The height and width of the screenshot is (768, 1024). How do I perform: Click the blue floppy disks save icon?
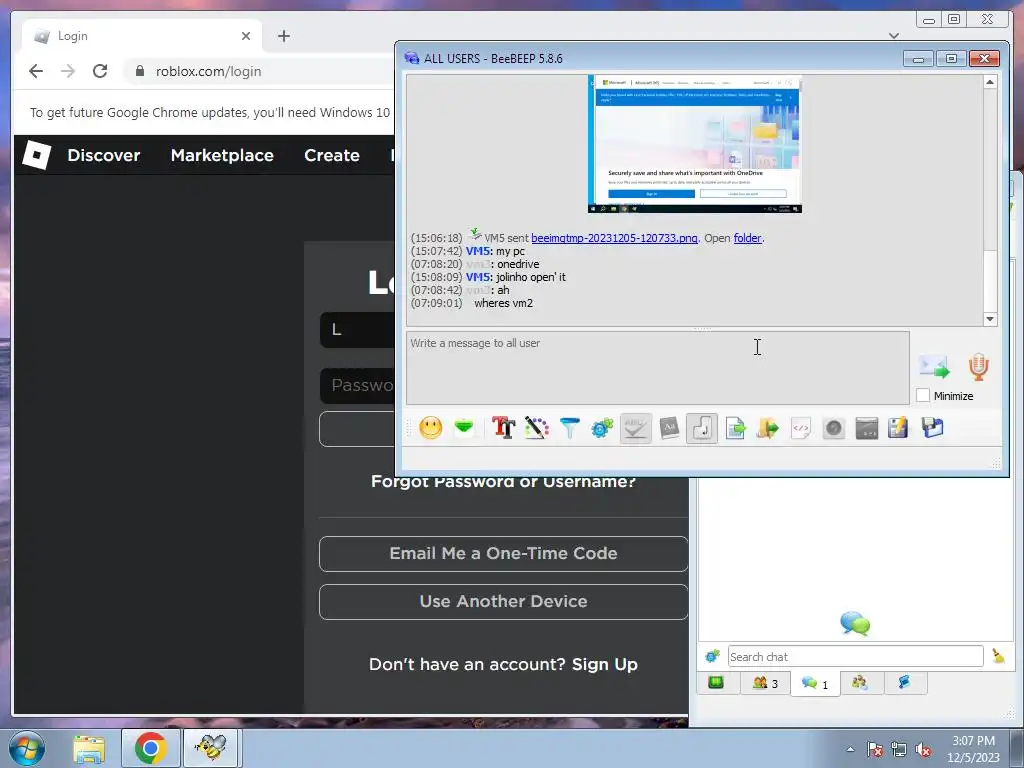pos(933,428)
